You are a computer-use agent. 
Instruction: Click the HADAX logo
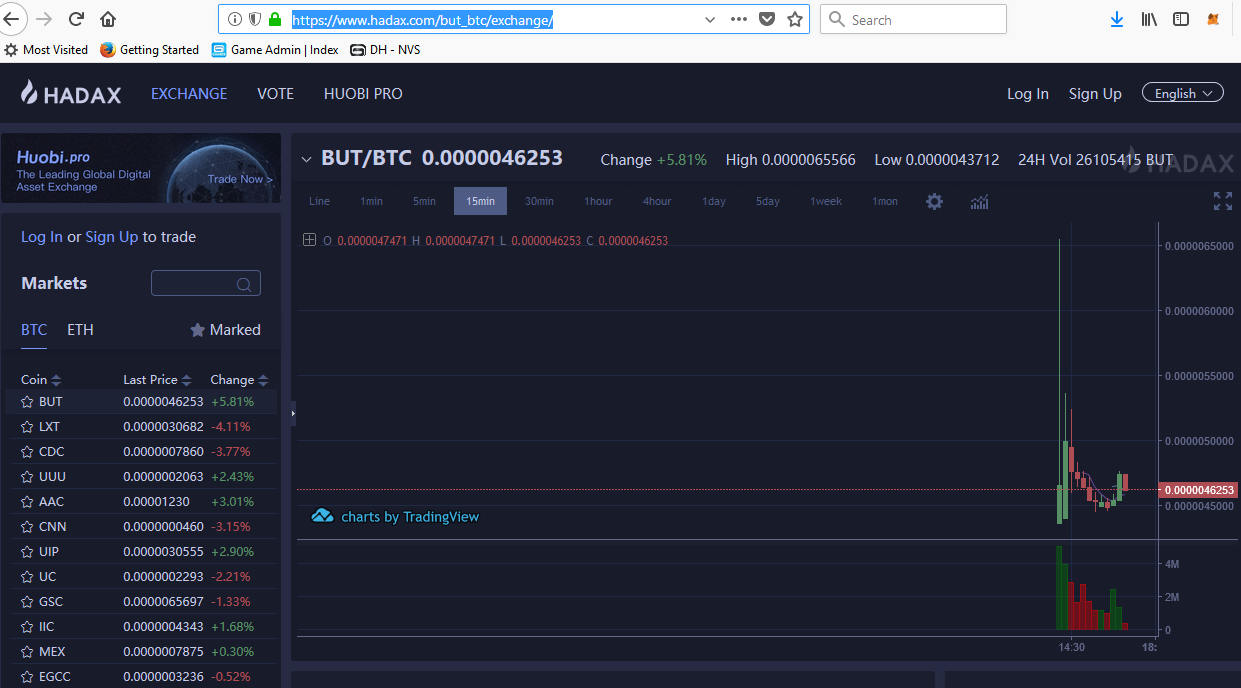[x=71, y=94]
